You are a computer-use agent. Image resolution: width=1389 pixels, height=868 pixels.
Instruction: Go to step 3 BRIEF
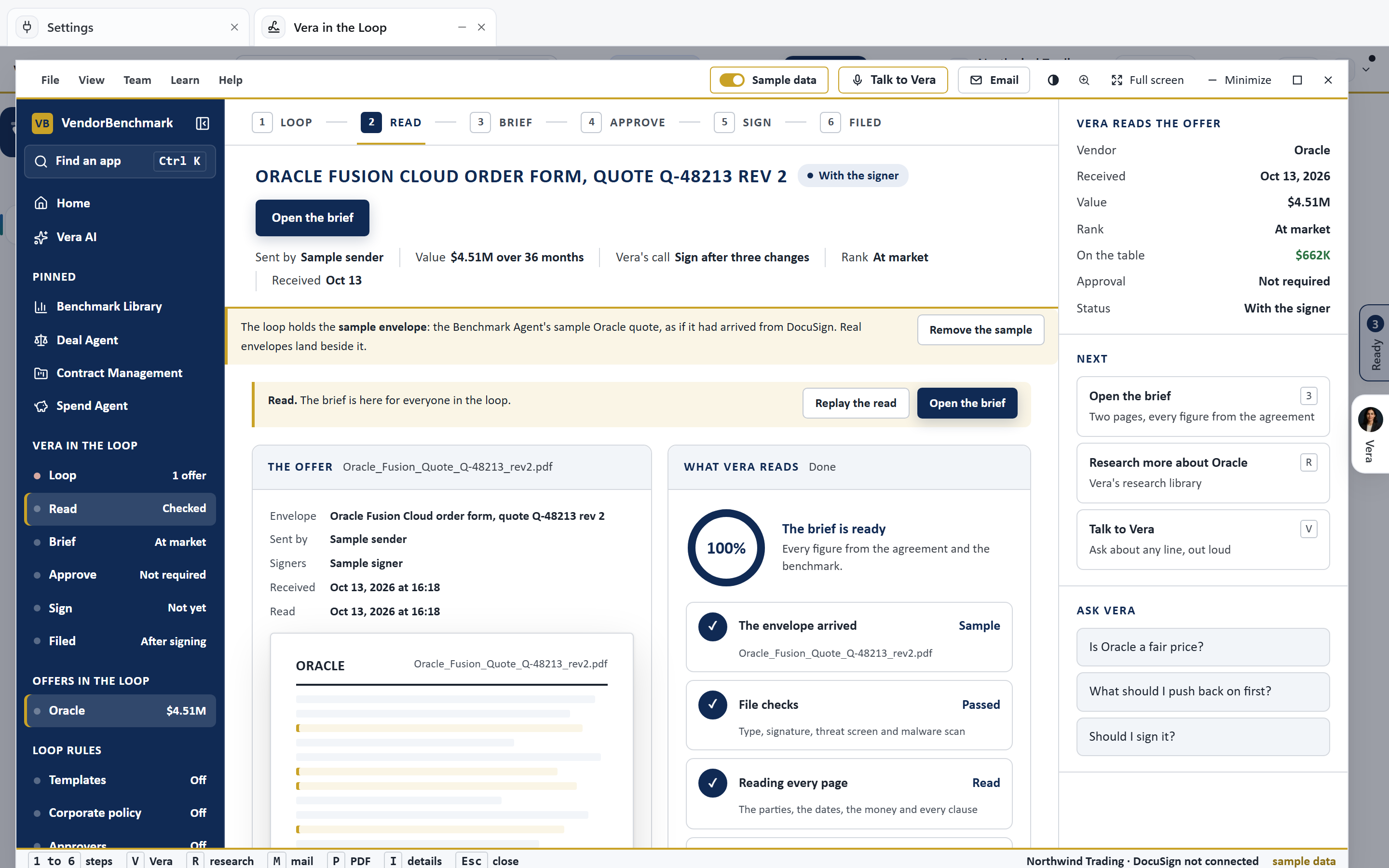[501, 122]
